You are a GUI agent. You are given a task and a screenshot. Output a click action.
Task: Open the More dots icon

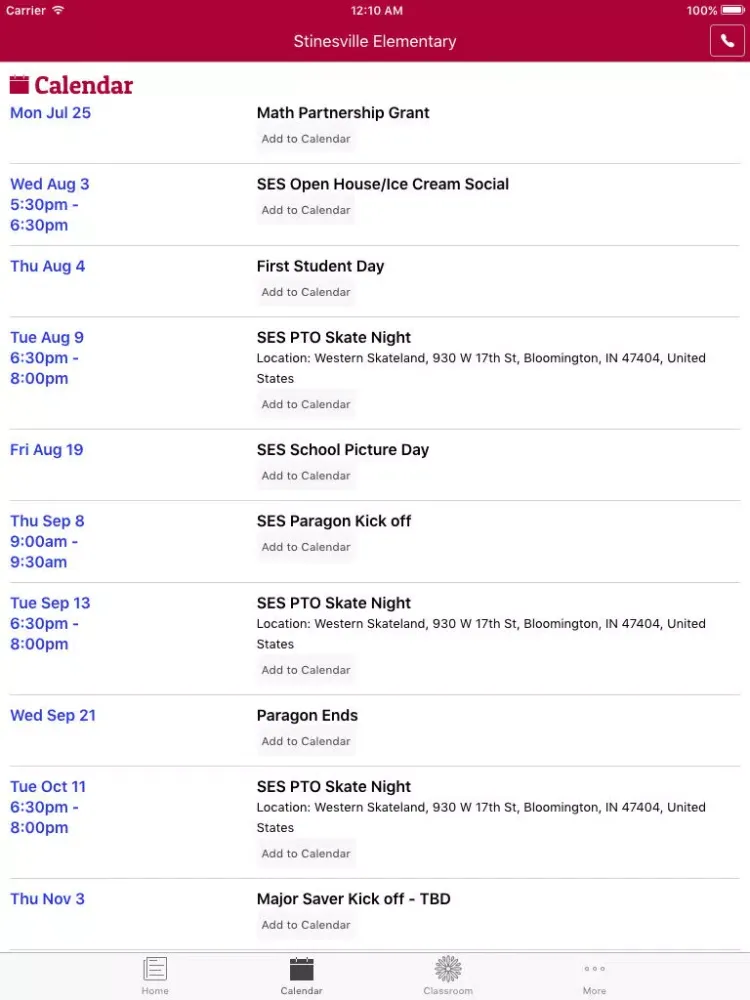pyautogui.click(x=594, y=969)
